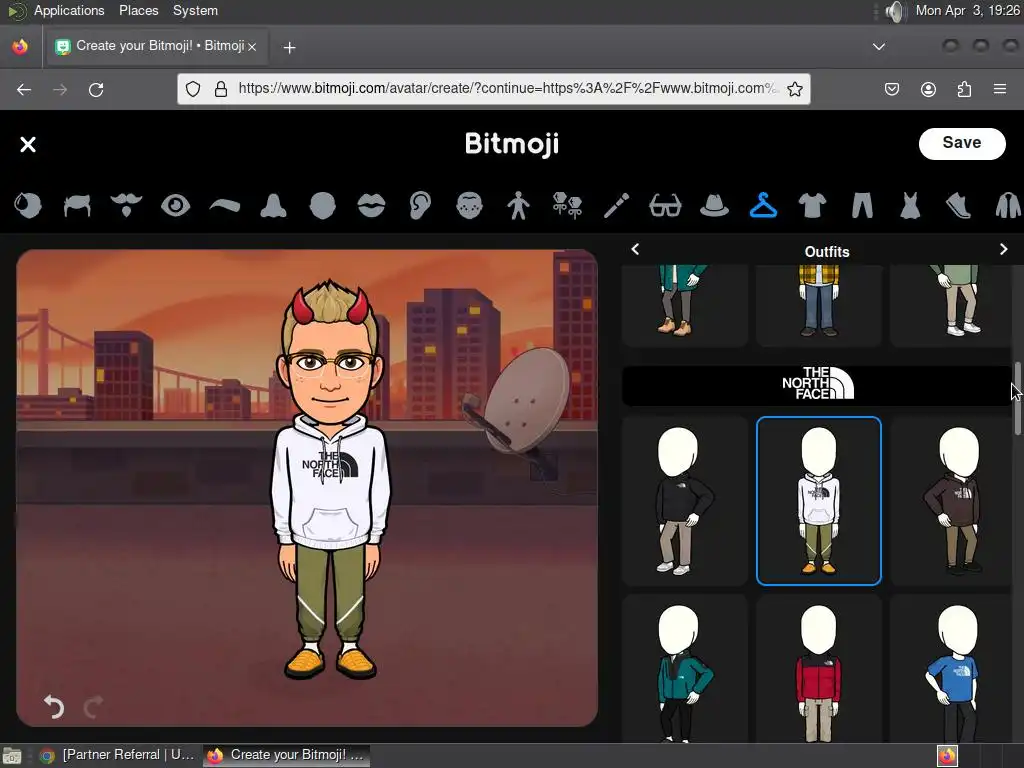
Task: Switch to Partner Referral taskbar window
Action: pyautogui.click(x=118, y=755)
